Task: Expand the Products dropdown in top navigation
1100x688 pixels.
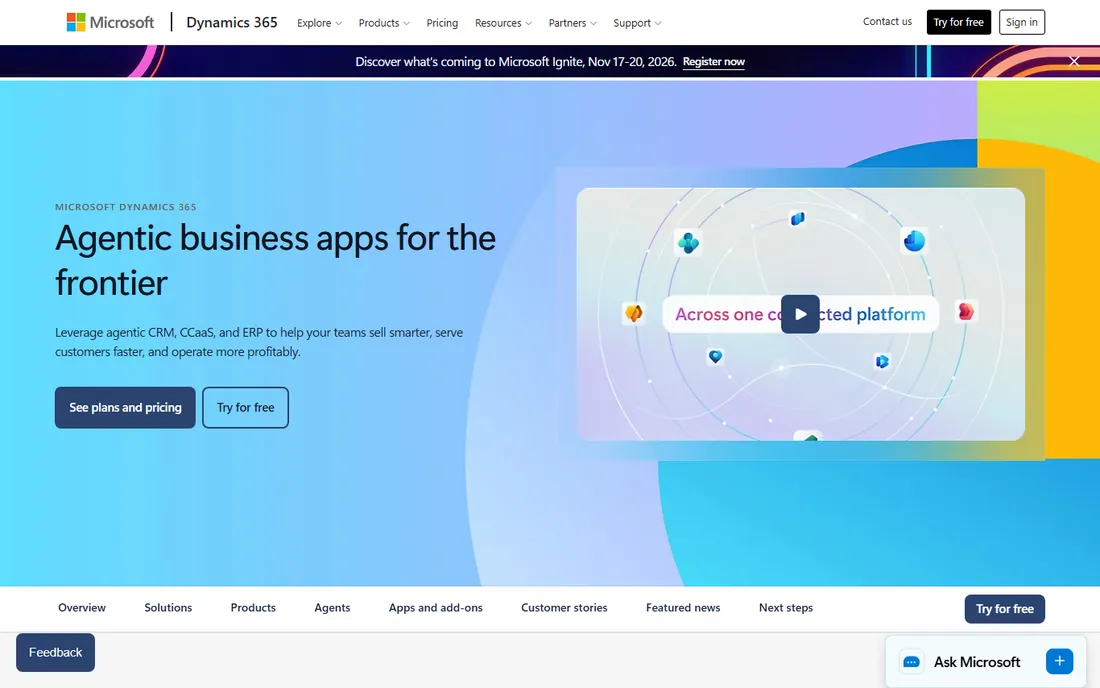Action: (x=384, y=23)
